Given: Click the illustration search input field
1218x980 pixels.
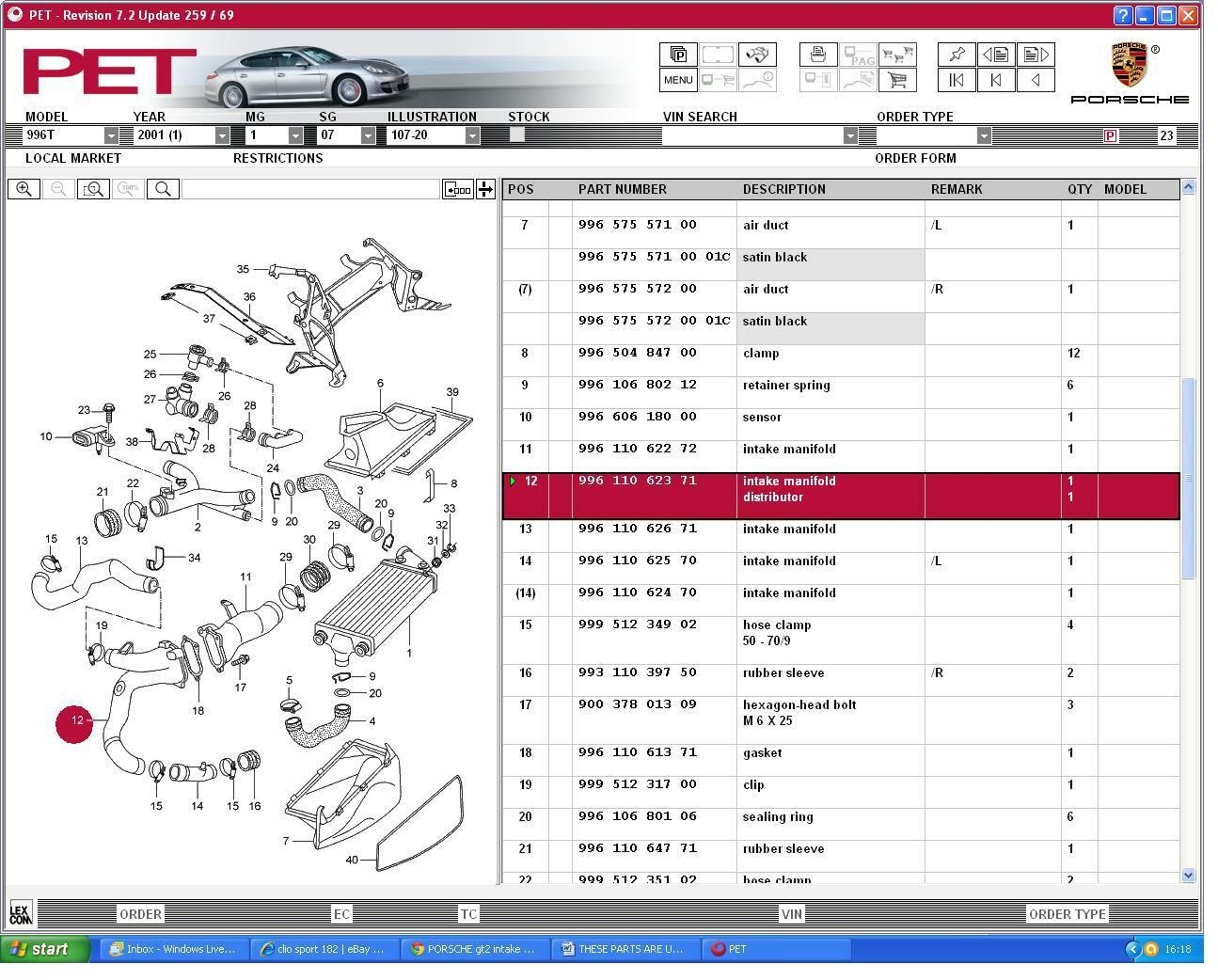Looking at the screenshot, I should point(310,189).
